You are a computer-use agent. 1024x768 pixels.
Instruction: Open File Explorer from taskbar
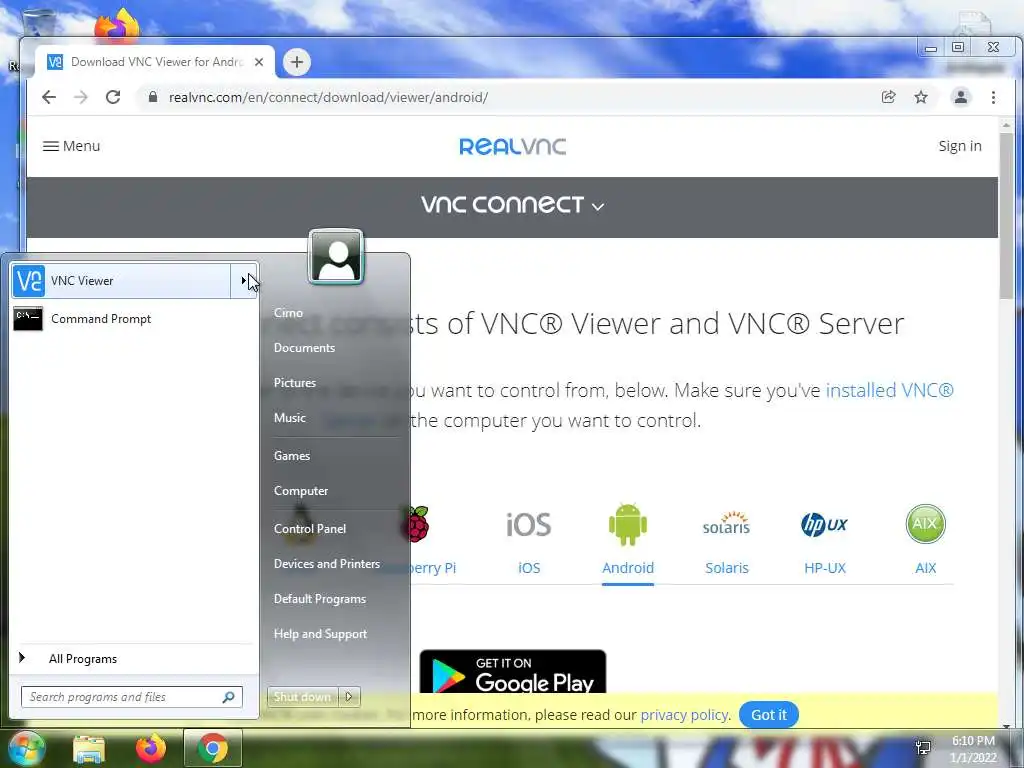[89, 748]
